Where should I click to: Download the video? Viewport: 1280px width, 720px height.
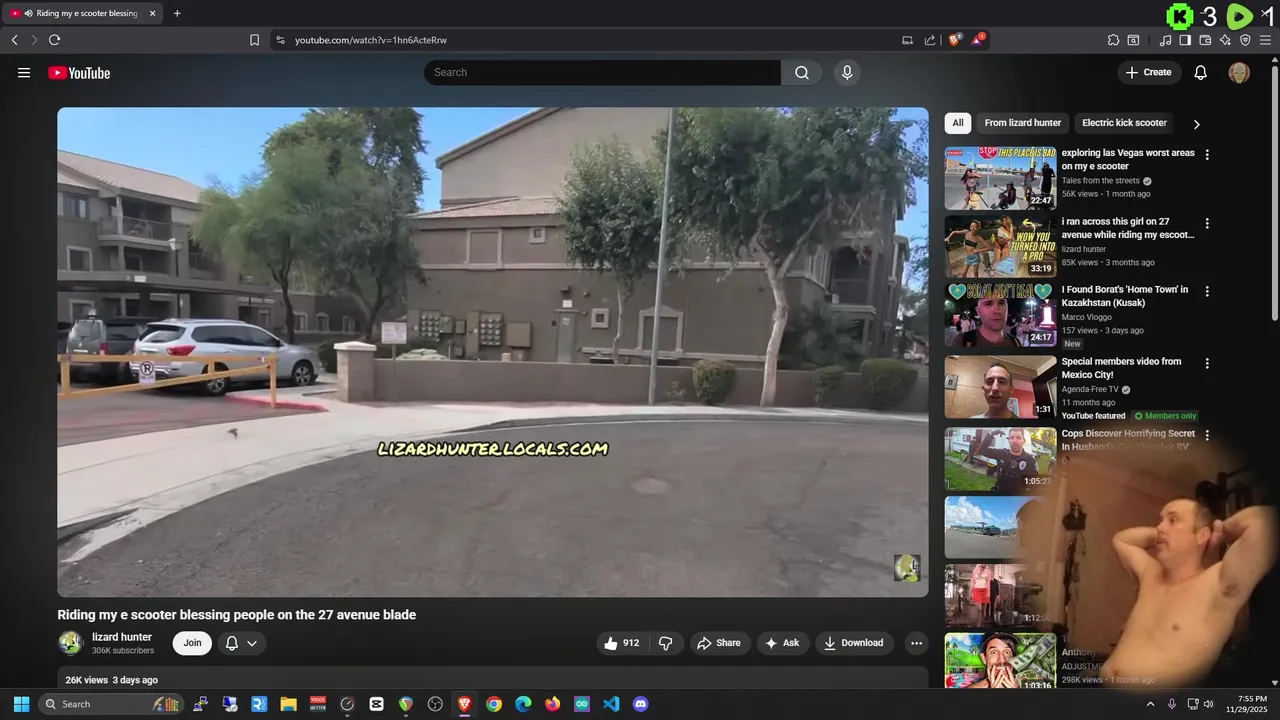[854, 643]
